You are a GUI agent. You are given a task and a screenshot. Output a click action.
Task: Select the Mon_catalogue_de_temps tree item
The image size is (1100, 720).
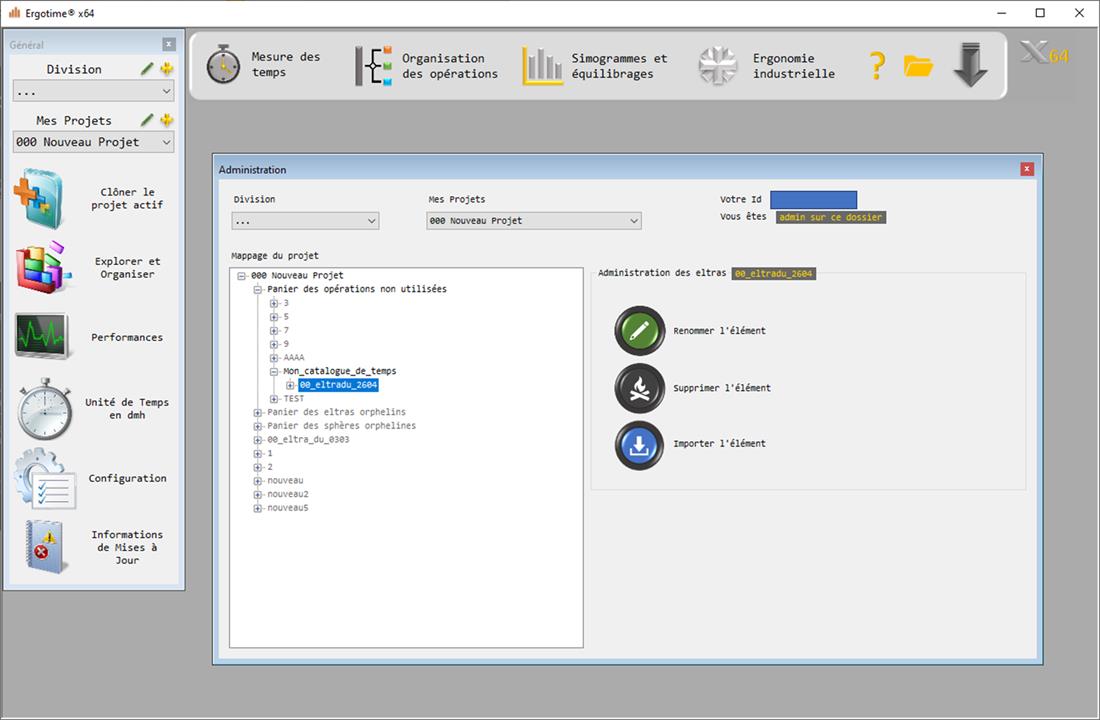tap(340, 371)
